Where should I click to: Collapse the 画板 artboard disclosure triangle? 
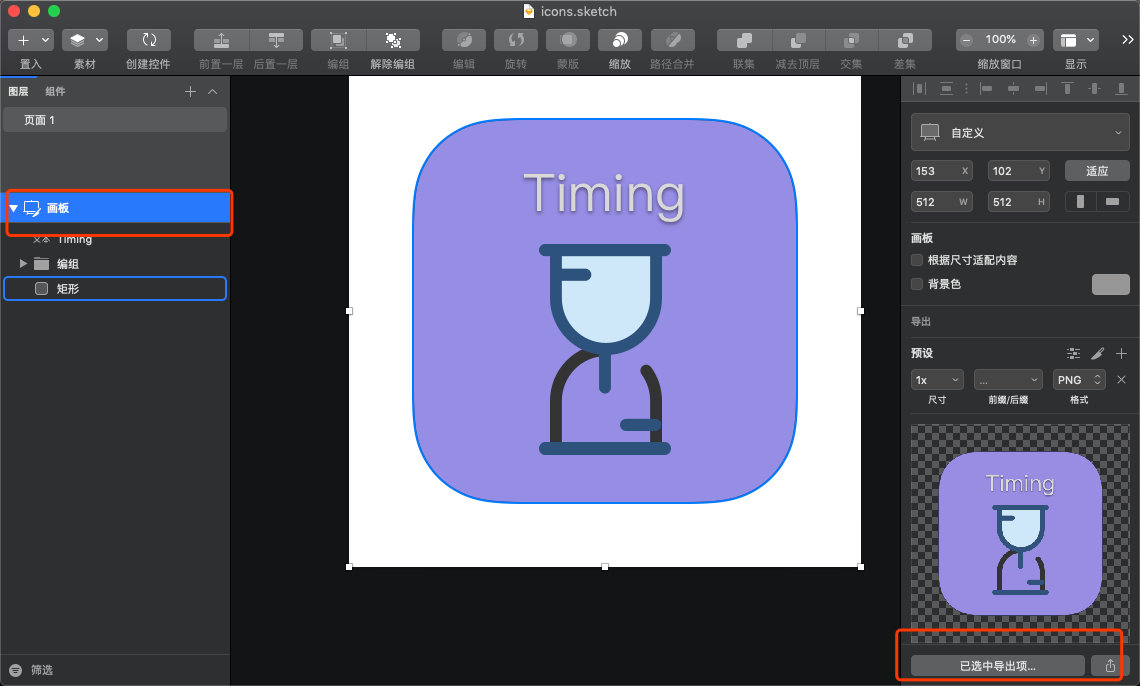[x=13, y=208]
